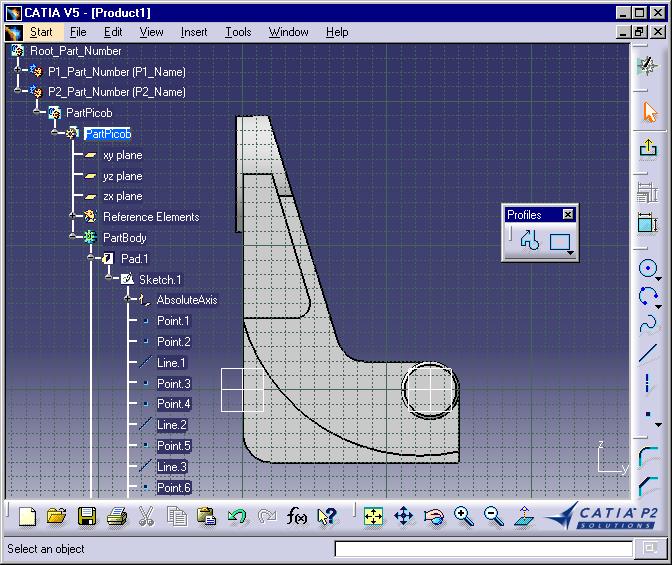Open a file with the folder icon
This screenshot has height=565, width=672.
pyautogui.click(x=57, y=516)
